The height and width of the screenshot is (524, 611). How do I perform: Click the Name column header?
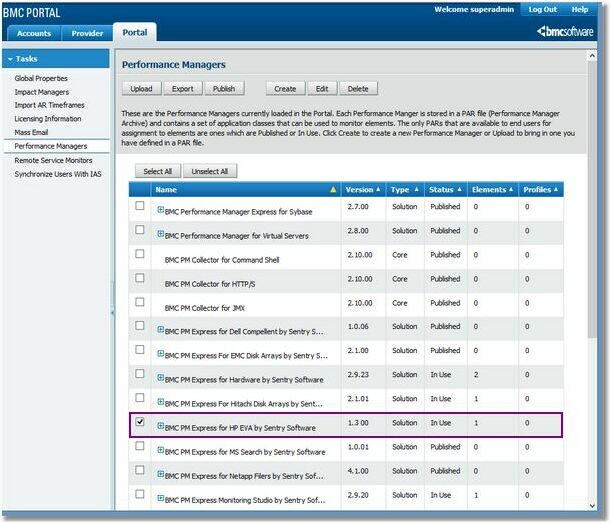(x=246, y=190)
